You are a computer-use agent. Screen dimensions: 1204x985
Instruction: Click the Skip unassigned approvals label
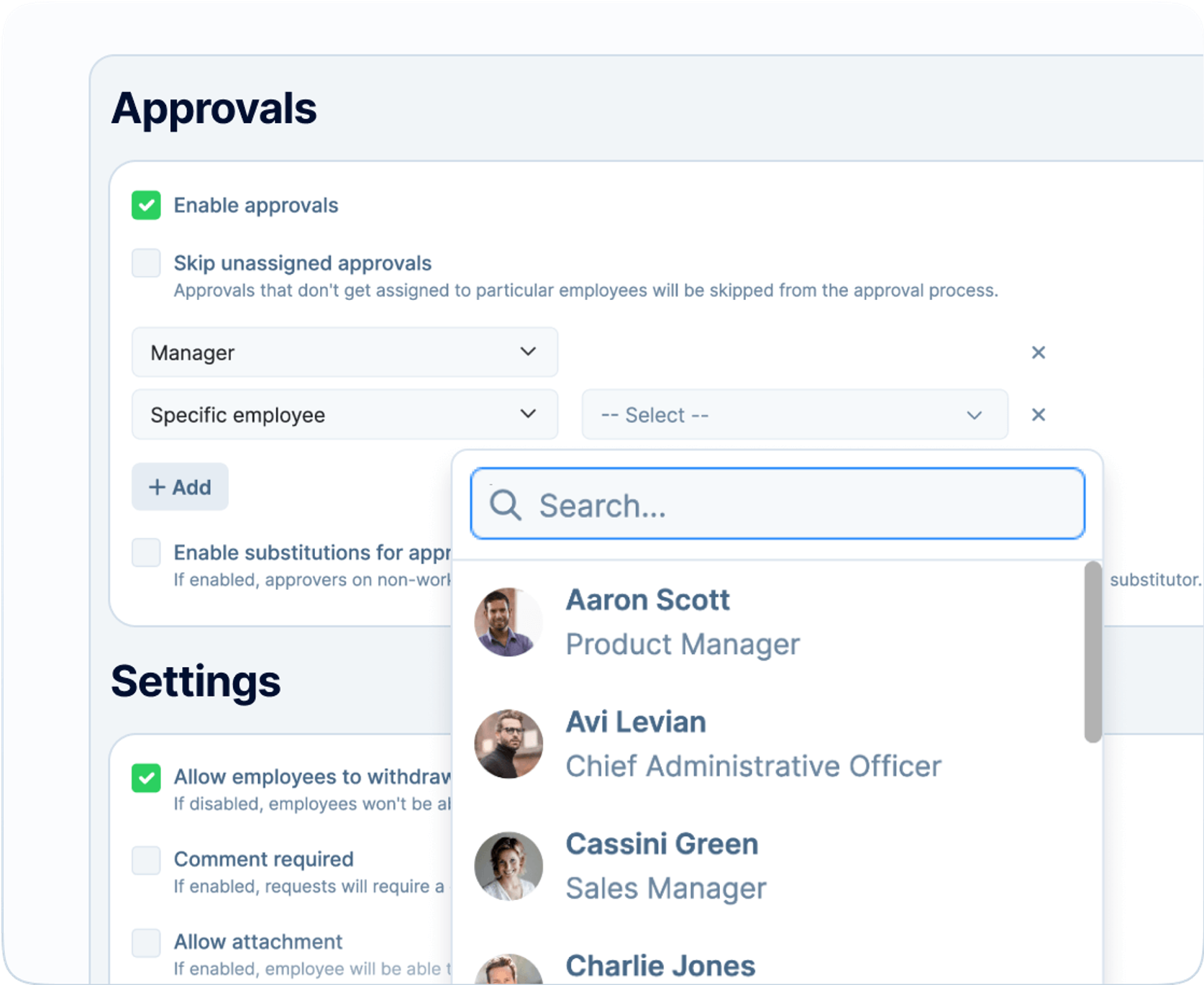303,263
